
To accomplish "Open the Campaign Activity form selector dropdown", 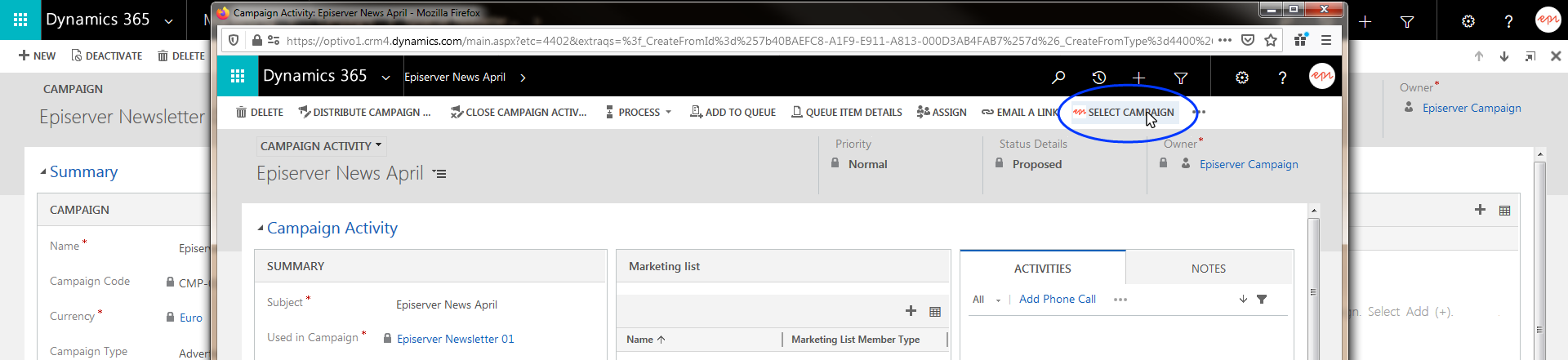I will coord(320,146).
